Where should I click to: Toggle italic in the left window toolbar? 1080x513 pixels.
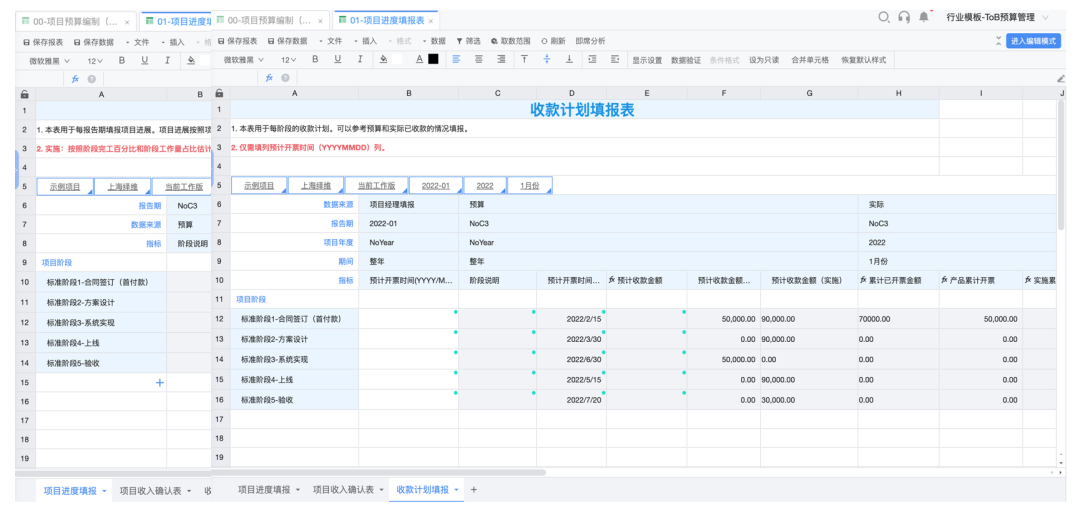167,60
